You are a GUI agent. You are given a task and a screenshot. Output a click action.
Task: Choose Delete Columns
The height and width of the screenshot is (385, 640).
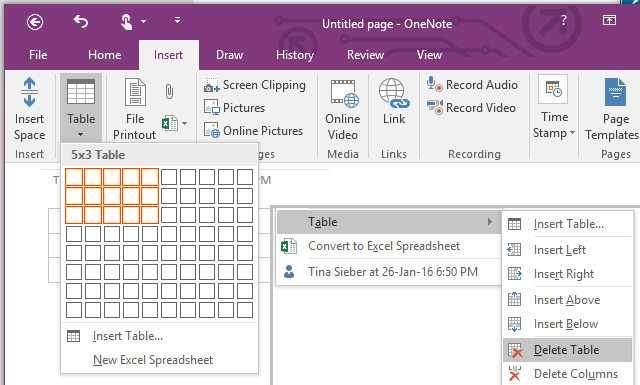[567, 374]
